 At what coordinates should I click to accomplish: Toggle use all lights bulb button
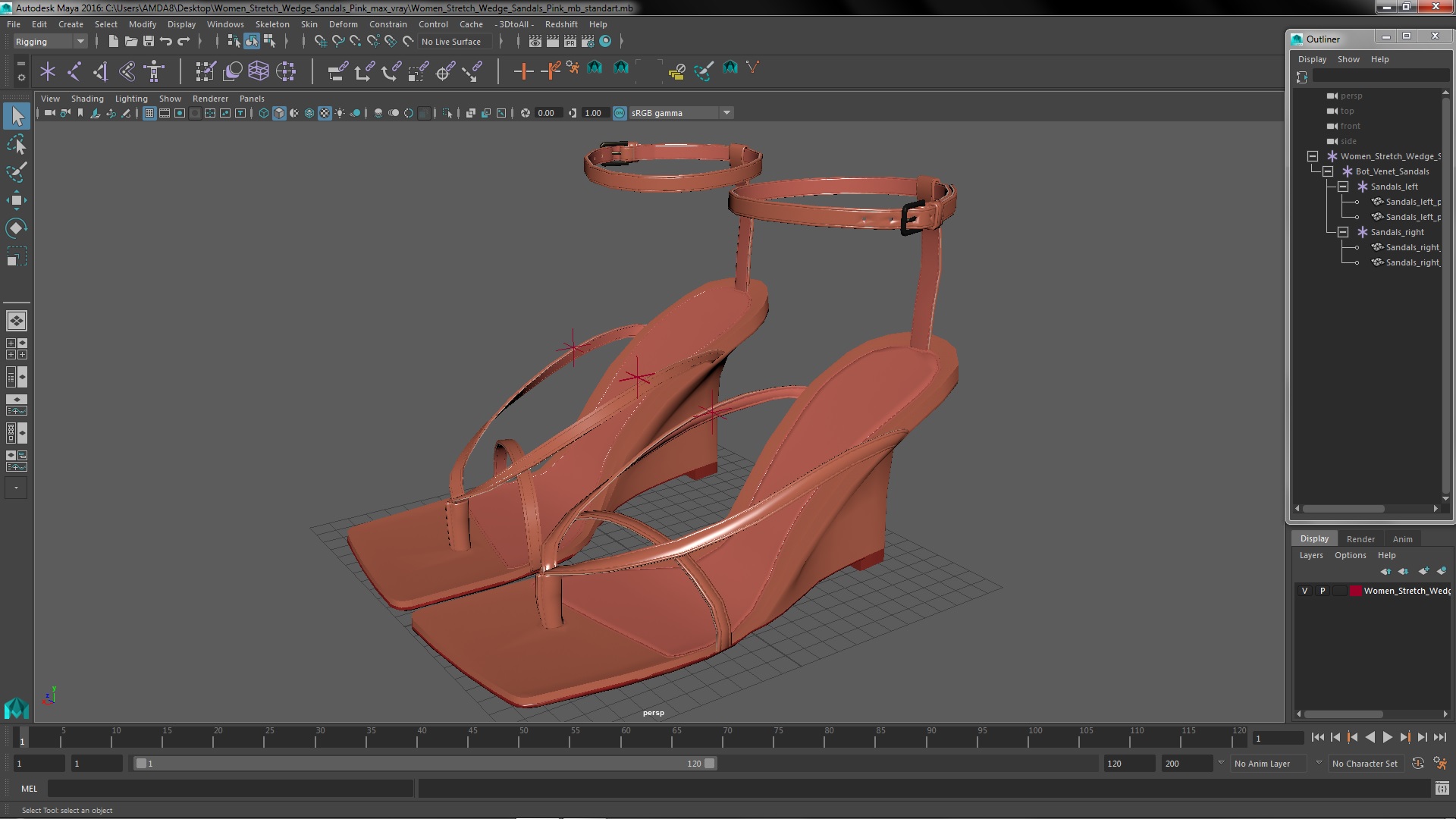[340, 113]
